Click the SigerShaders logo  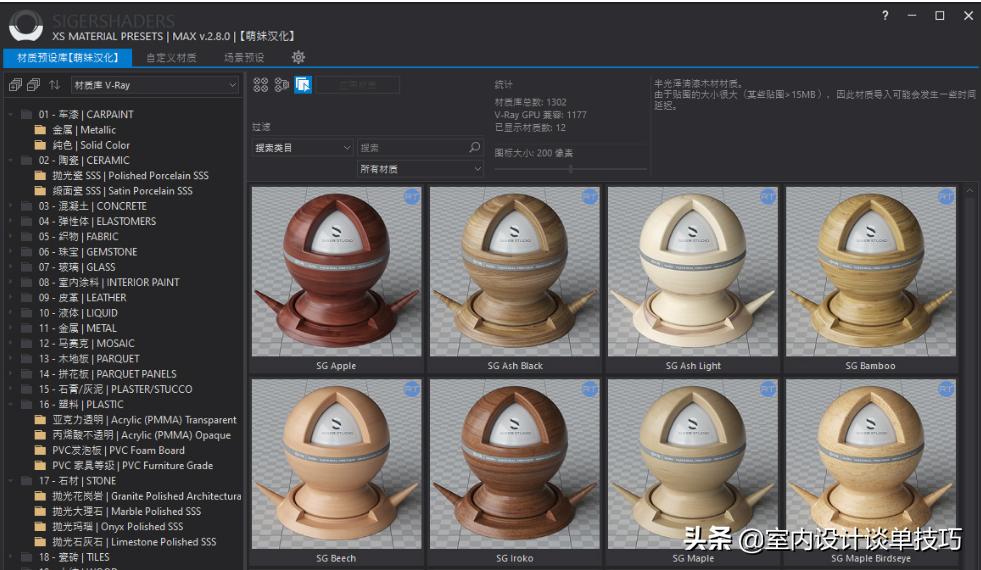[x=26, y=26]
